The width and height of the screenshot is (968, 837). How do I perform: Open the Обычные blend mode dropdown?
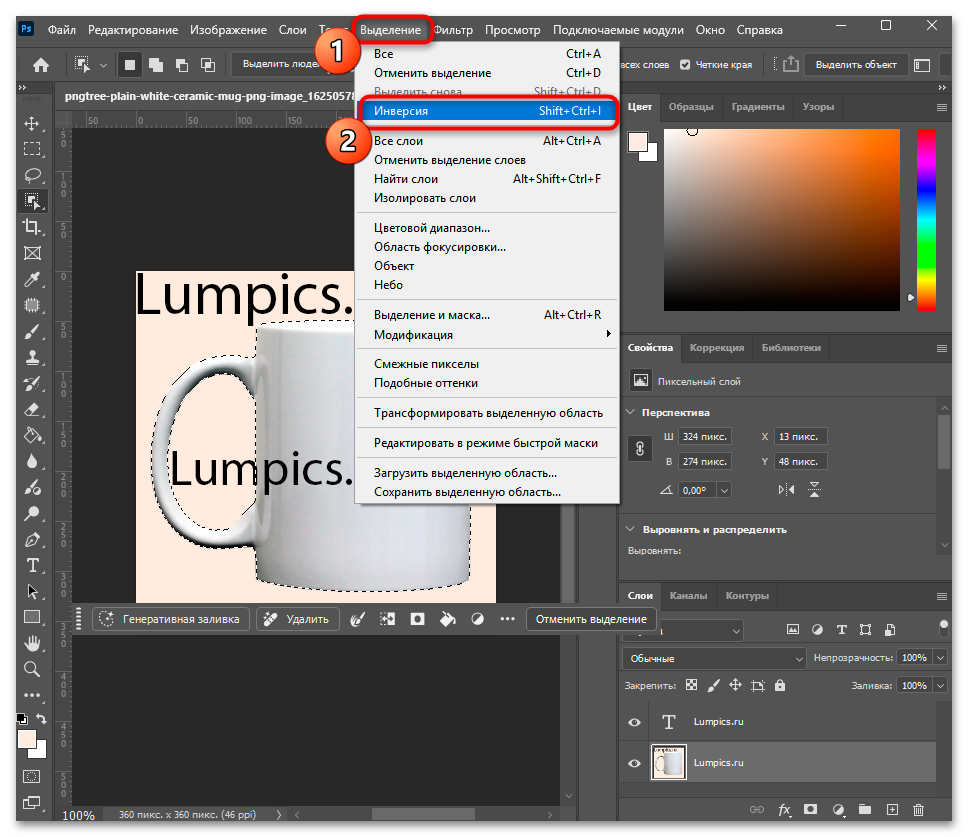point(714,659)
